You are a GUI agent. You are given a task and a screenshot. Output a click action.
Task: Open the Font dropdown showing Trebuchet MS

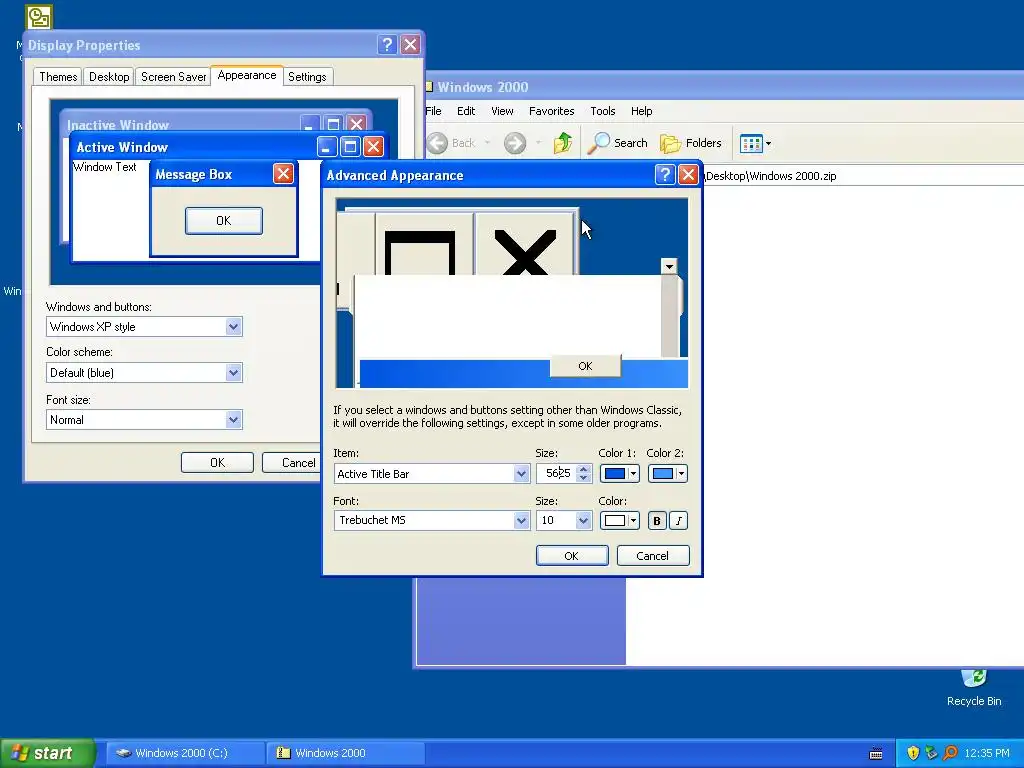521,520
